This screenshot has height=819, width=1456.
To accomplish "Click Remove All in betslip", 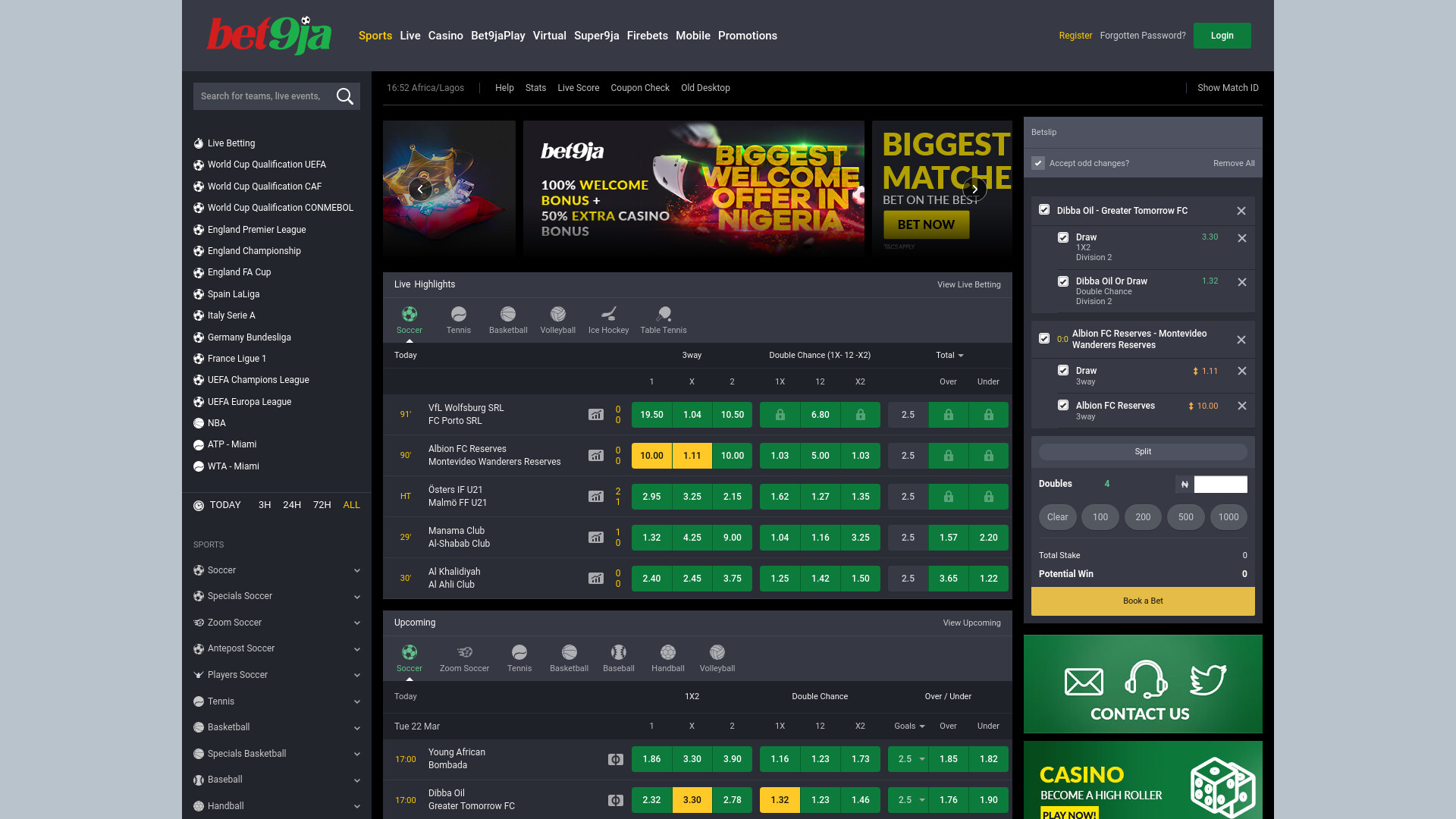I will [x=1234, y=163].
